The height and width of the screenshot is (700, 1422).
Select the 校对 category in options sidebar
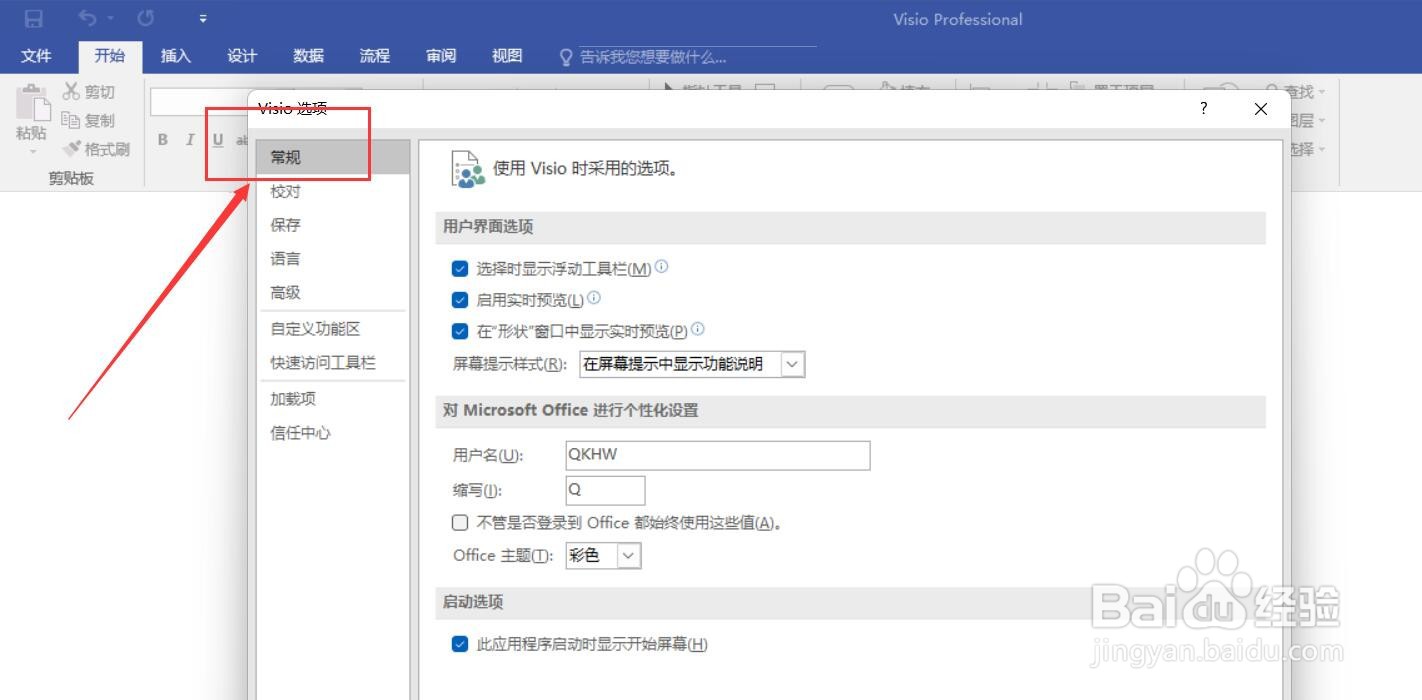[333, 191]
